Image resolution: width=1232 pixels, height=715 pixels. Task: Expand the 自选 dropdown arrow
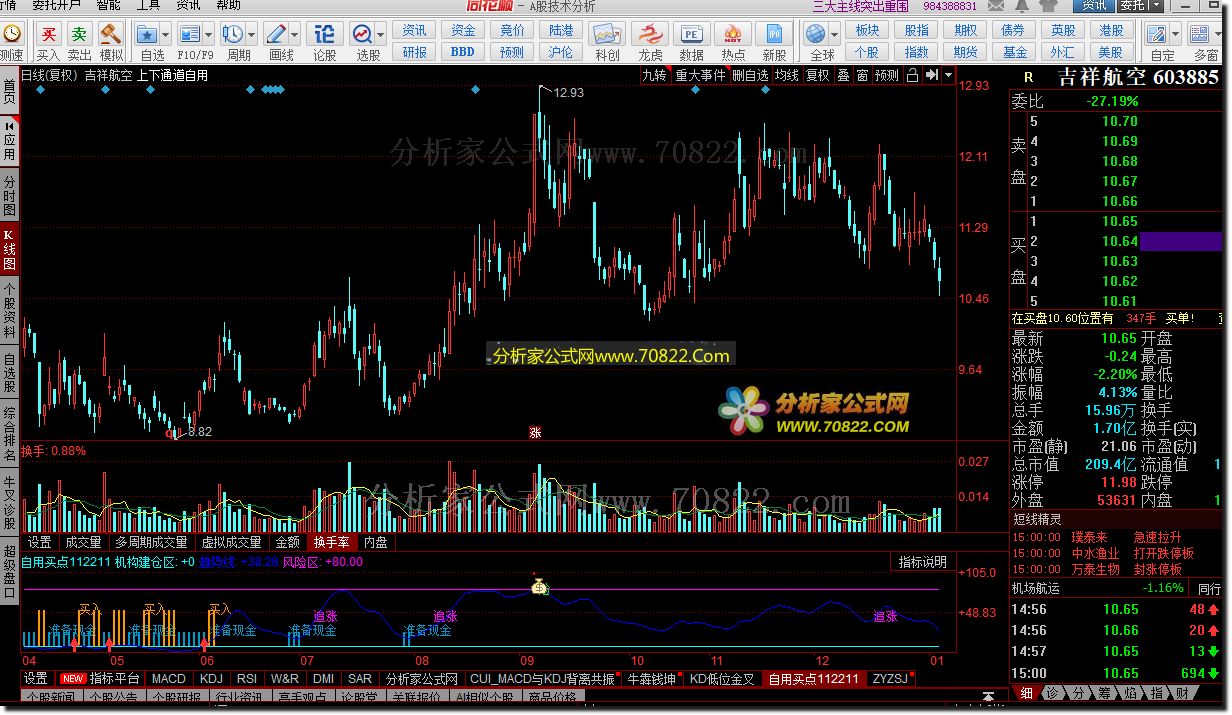(164, 35)
